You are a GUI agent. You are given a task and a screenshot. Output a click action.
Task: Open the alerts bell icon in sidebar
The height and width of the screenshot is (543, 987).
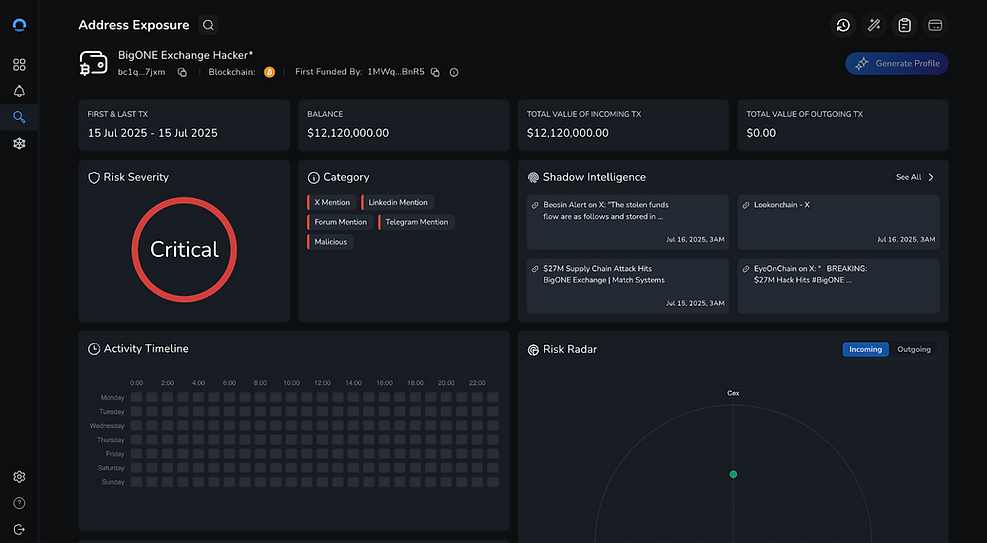pos(20,91)
